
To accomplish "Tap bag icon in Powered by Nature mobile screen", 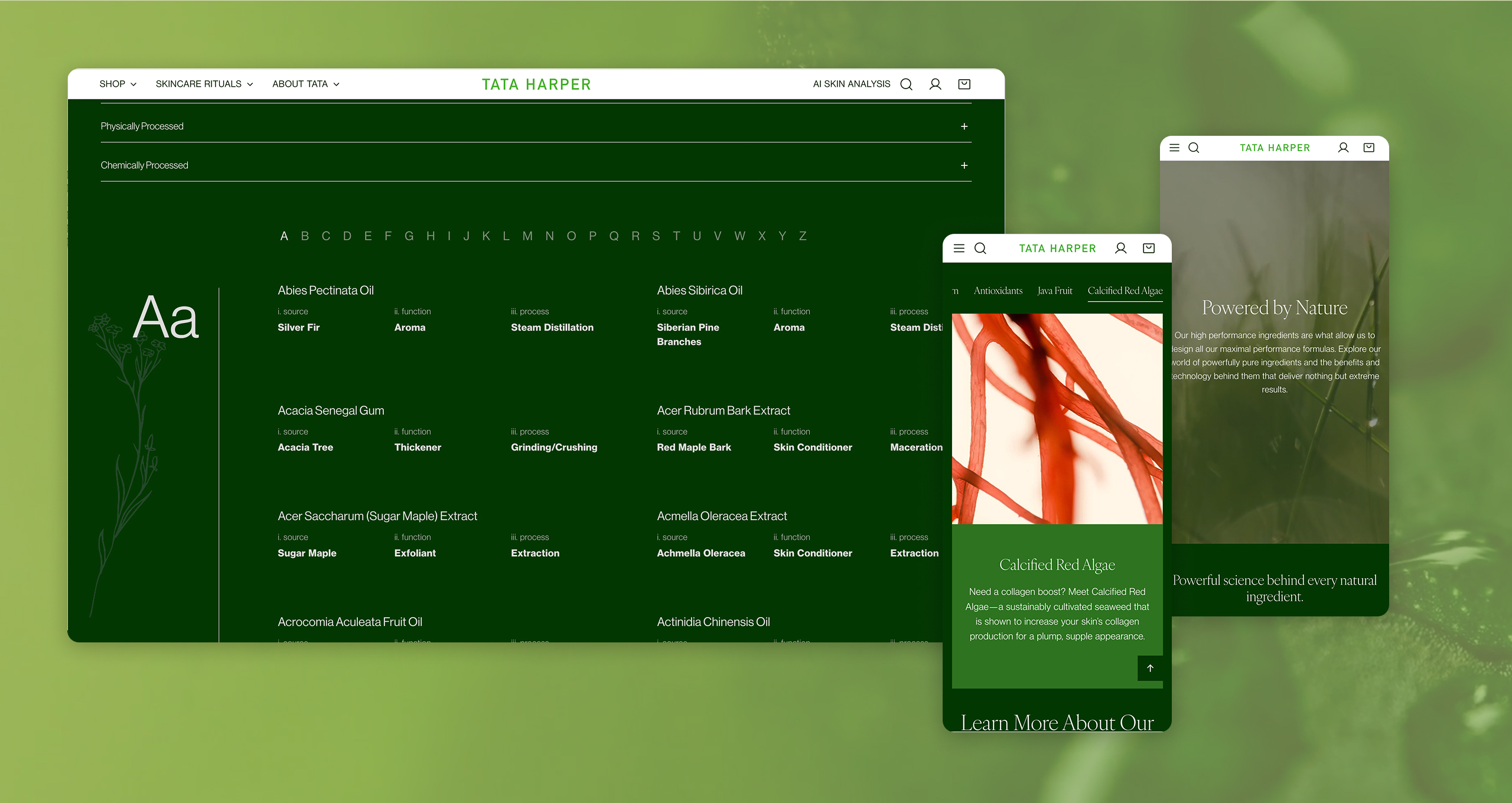I will [1369, 148].
